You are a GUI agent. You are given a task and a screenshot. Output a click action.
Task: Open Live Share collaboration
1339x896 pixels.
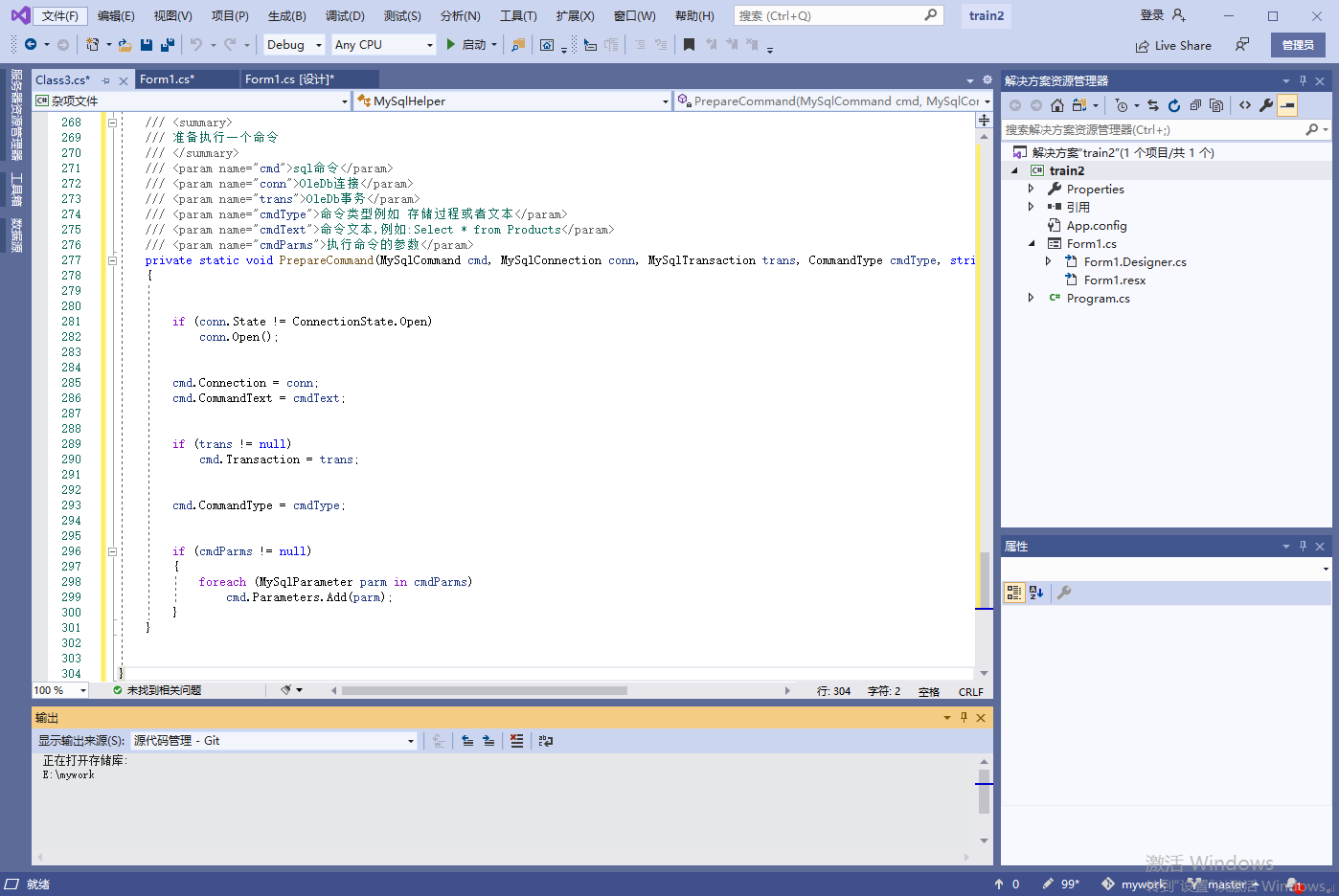1173,44
